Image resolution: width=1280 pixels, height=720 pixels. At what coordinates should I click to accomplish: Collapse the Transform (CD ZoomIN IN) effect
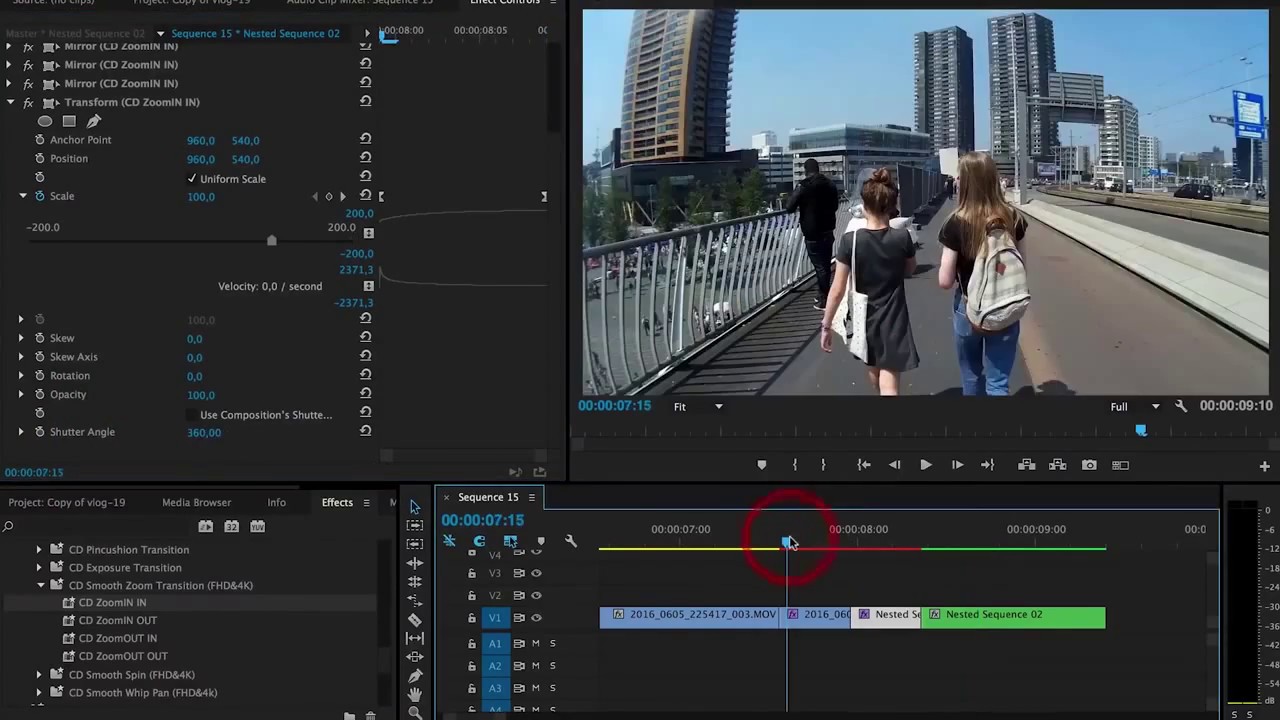(10, 102)
